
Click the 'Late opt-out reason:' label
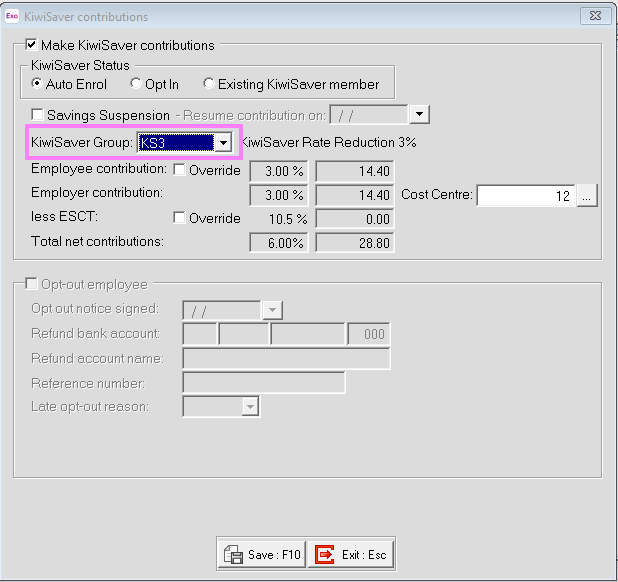[x=90, y=406]
